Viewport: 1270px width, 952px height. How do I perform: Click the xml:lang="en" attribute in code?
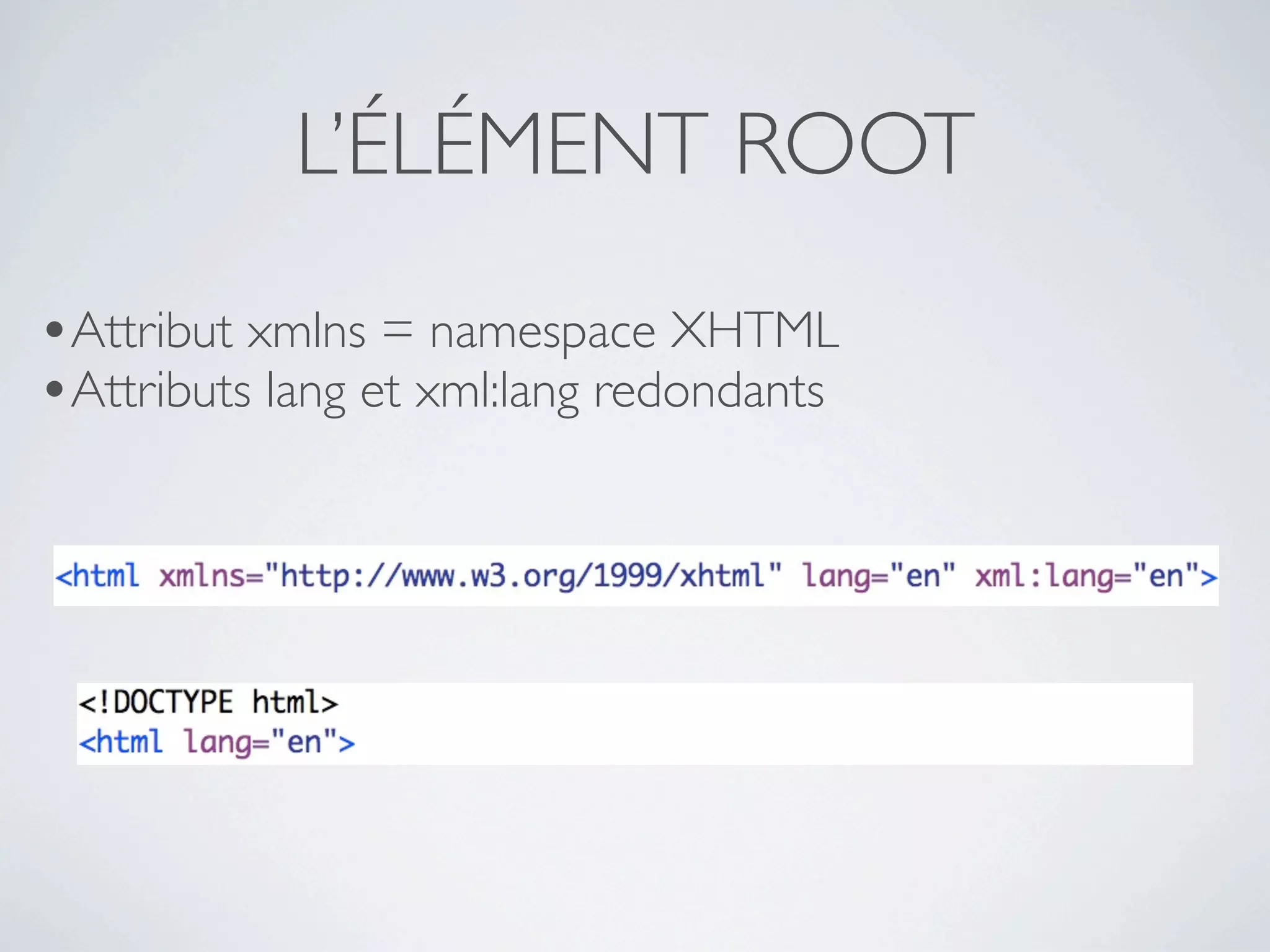click(x=1087, y=576)
